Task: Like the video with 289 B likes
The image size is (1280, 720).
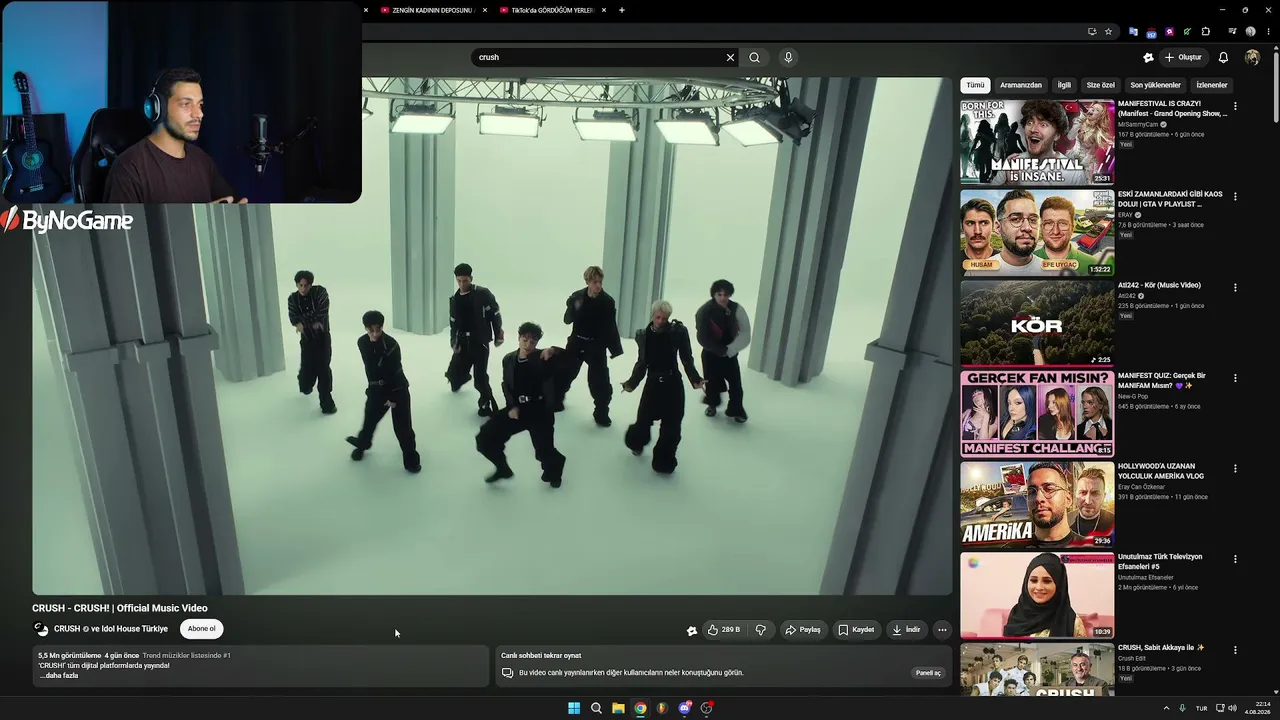Action: [724, 630]
